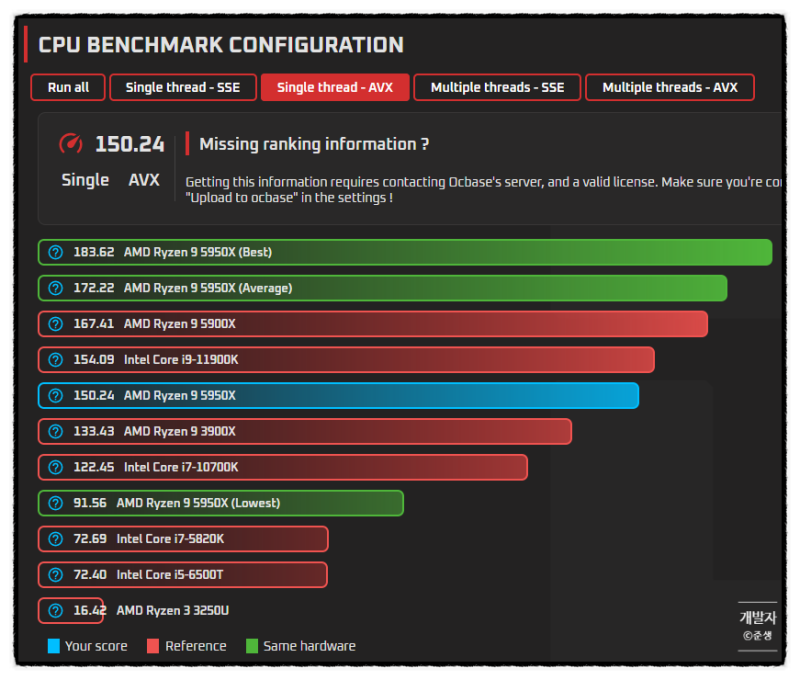Image resolution: width=800 pixels, height=680 pixels.
Task: Click the question mark beside AMD Ryzen 3 3250U
Action: coord(54,610)
